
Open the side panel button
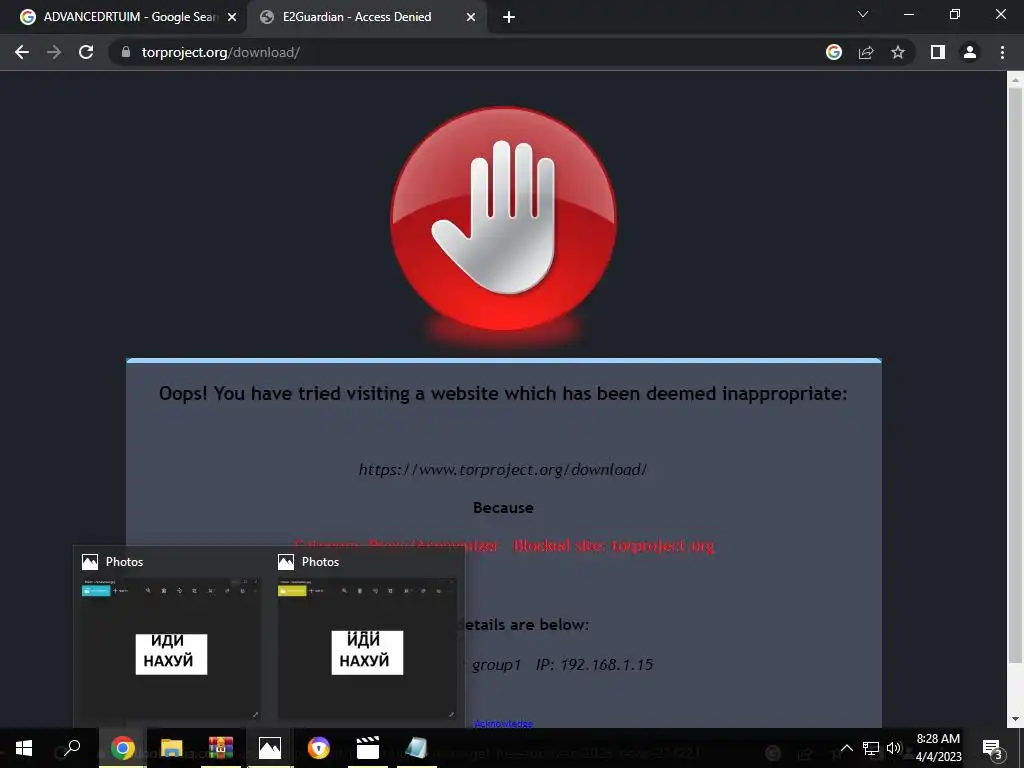pyautogui.click(x=938, y=52)
